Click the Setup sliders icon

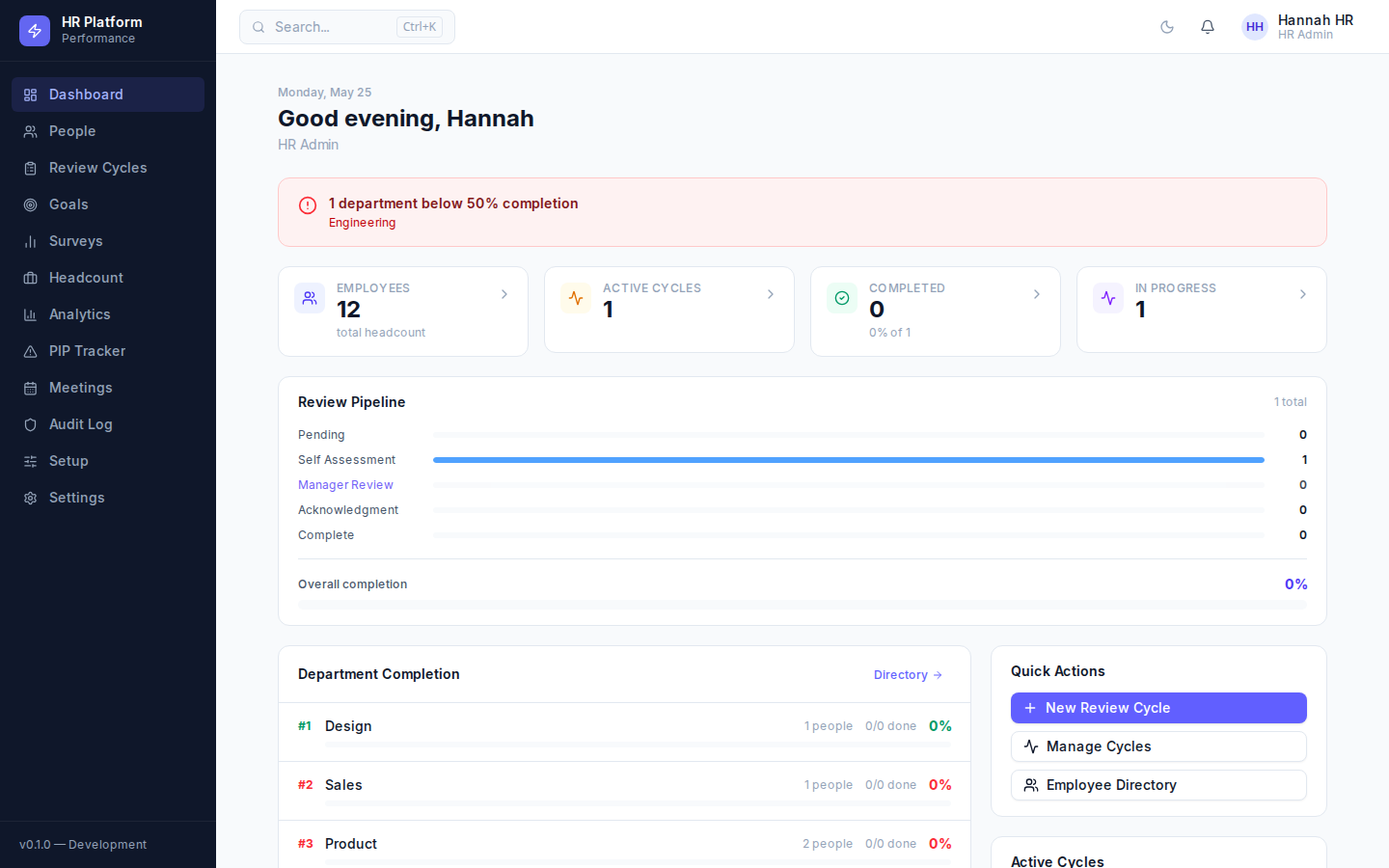30,461
